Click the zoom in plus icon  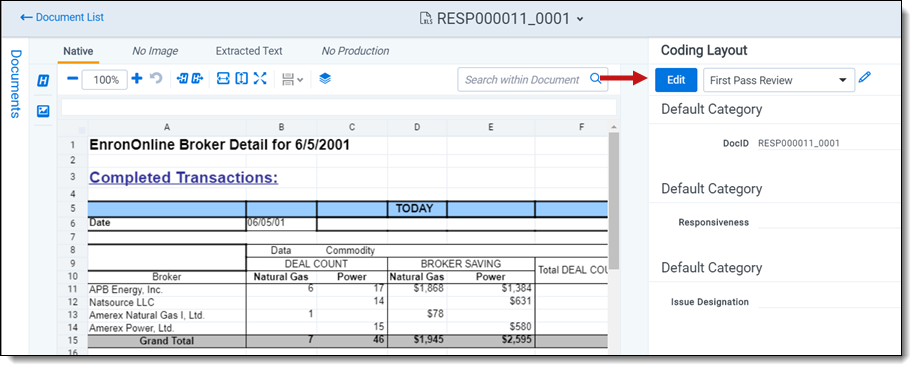tap(137, 78)
